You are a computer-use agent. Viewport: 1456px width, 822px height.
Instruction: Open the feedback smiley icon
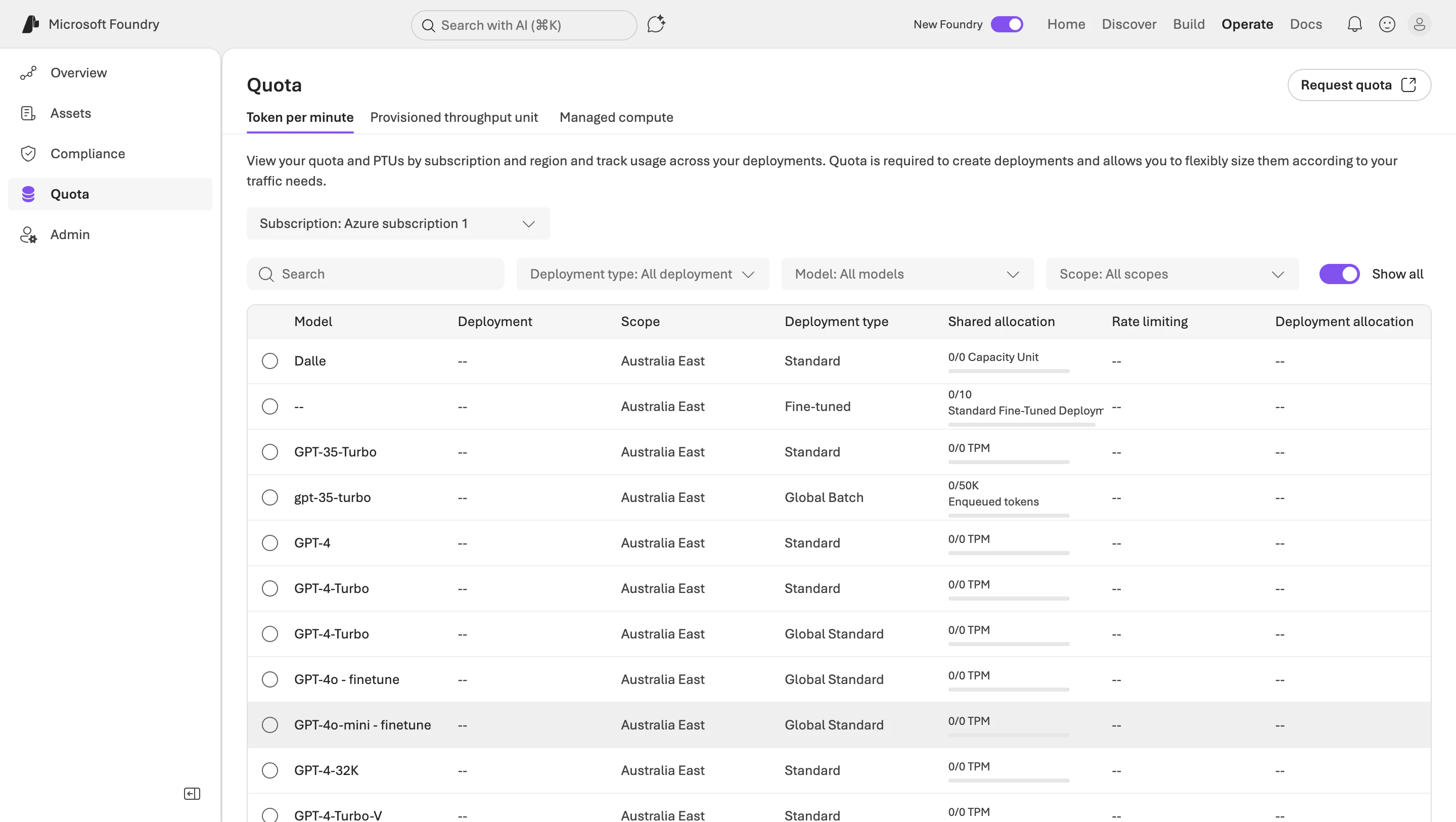(x=1386, y=24)
